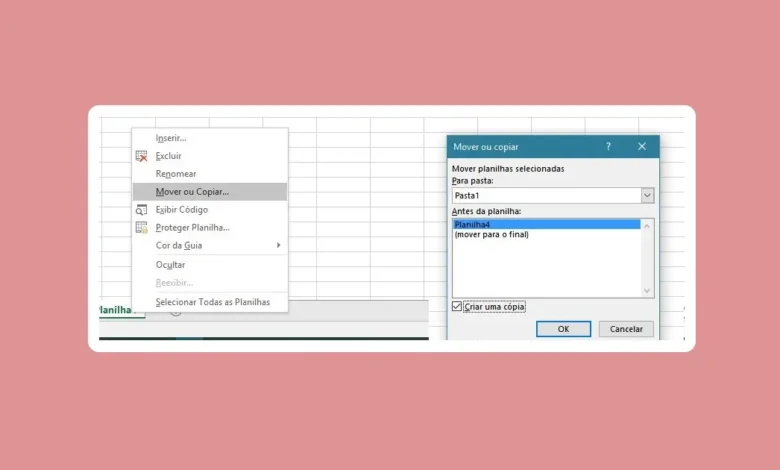Select Renomear in the context menu
The image size is (780, 470).
(210, 174)
